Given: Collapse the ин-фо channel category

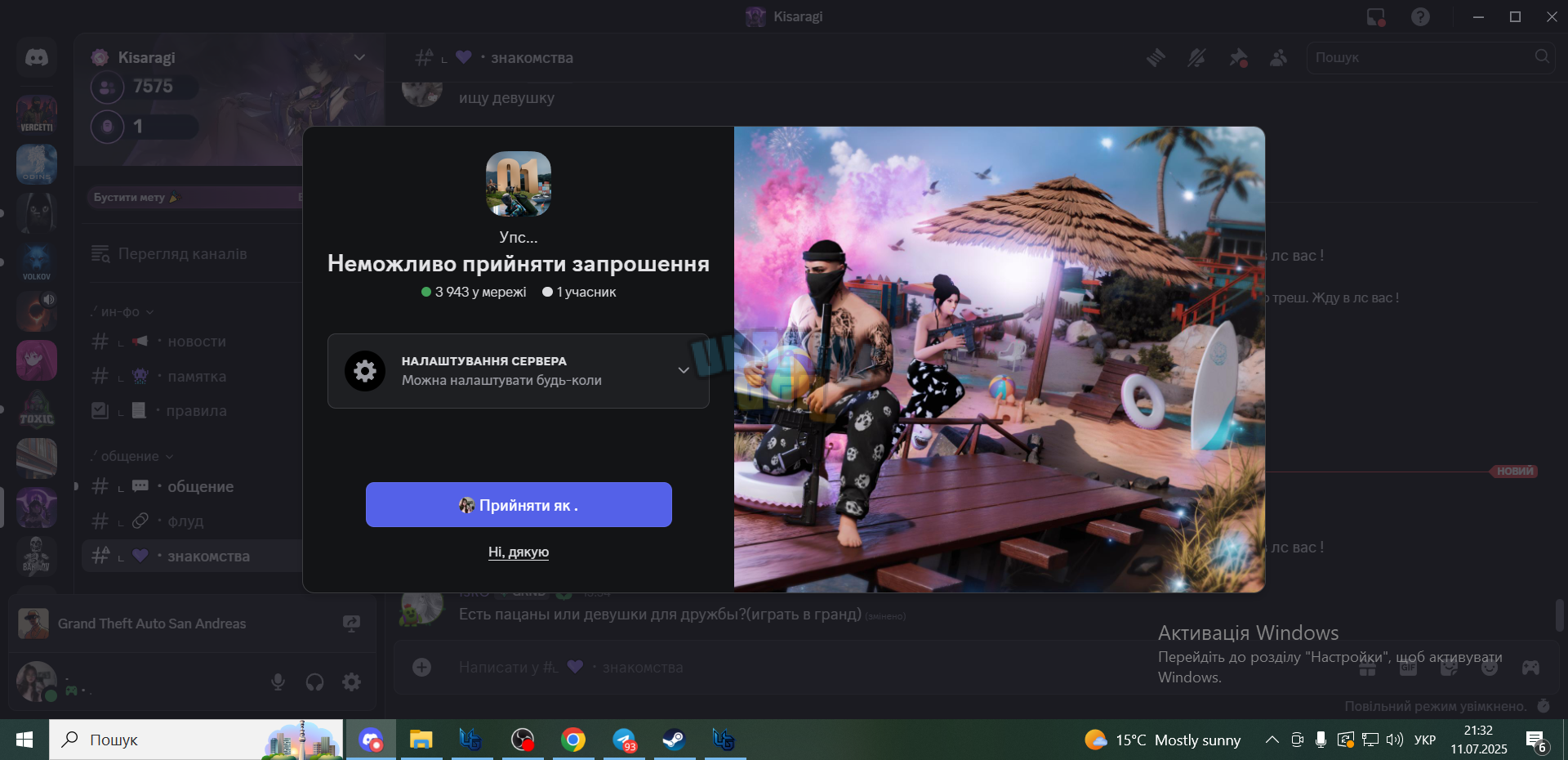Looking at the screenshot, I should click(122, 312).
